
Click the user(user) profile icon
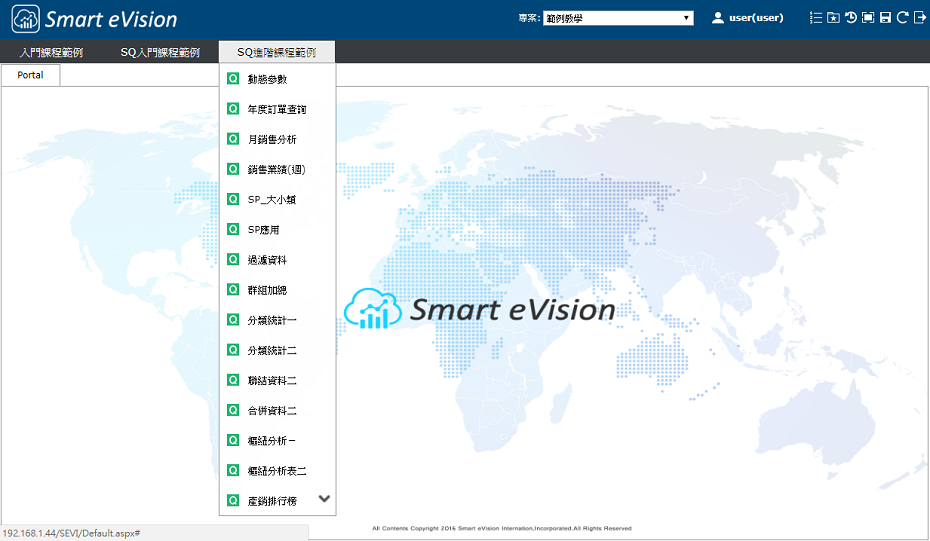click(x=718, y=18)
